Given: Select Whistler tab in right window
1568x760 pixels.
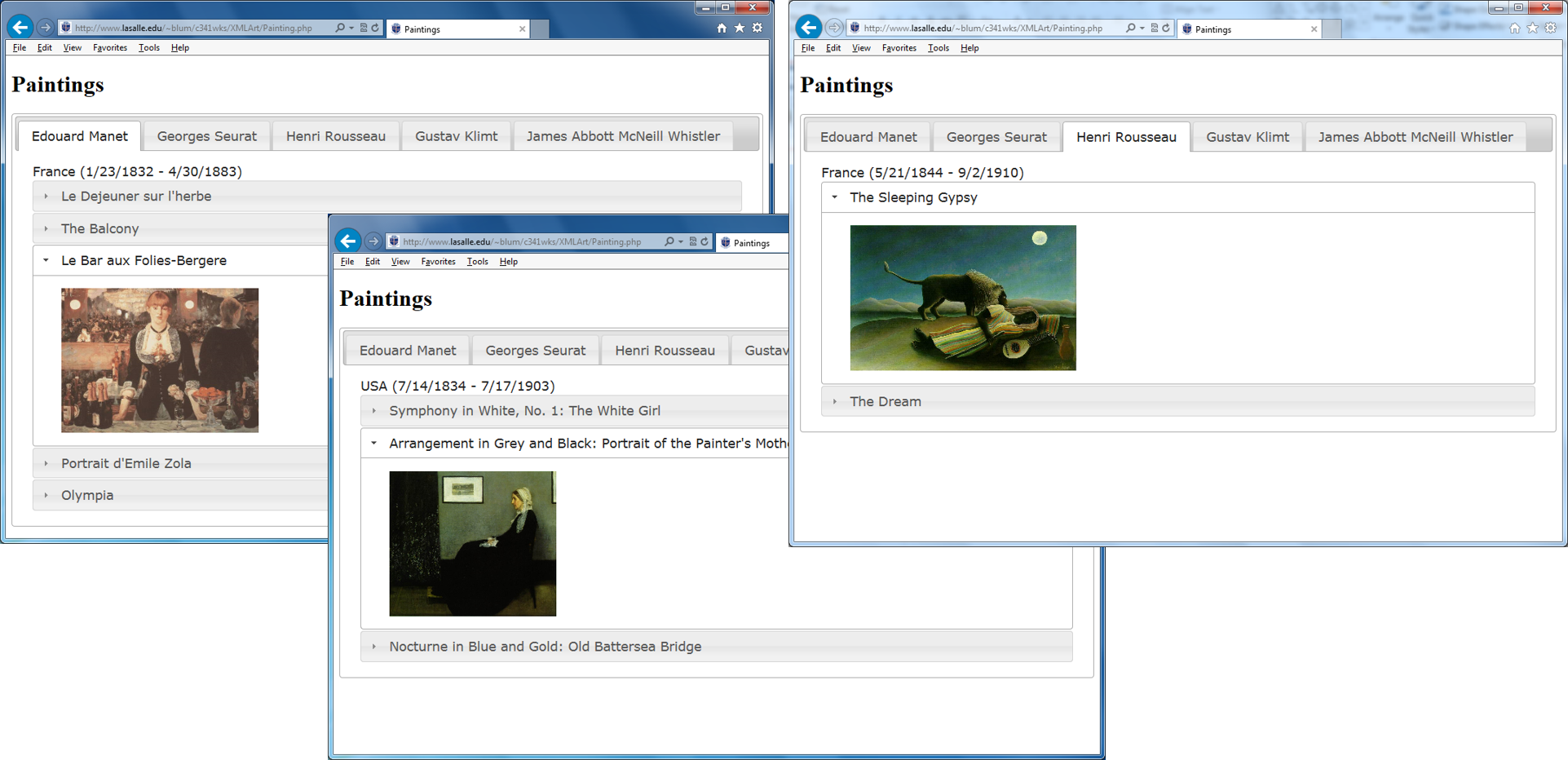Looking at the screenshot, I should tap(1416, 137).
